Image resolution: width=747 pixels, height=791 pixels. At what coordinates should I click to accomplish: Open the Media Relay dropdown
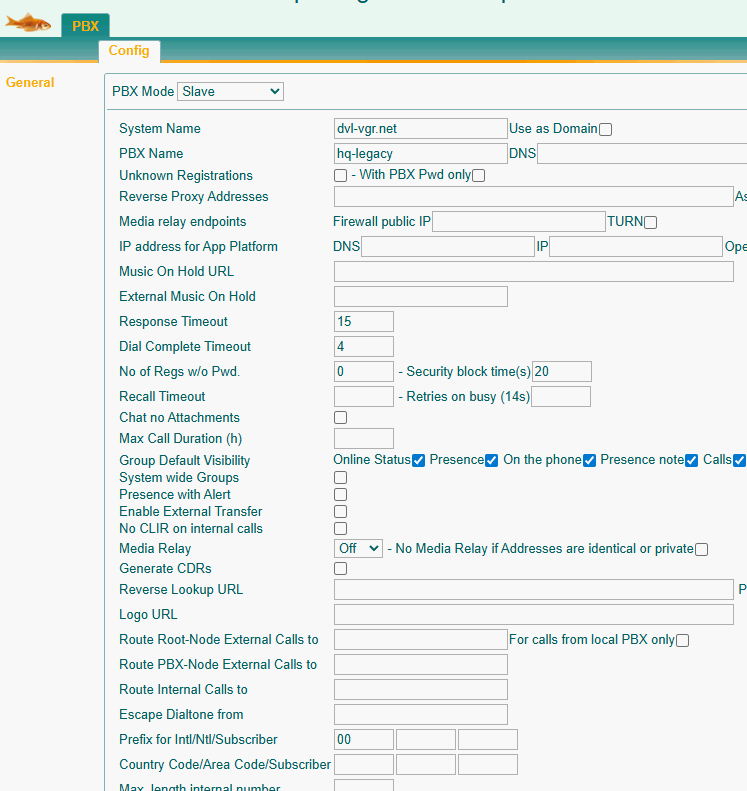coord(358,549)
